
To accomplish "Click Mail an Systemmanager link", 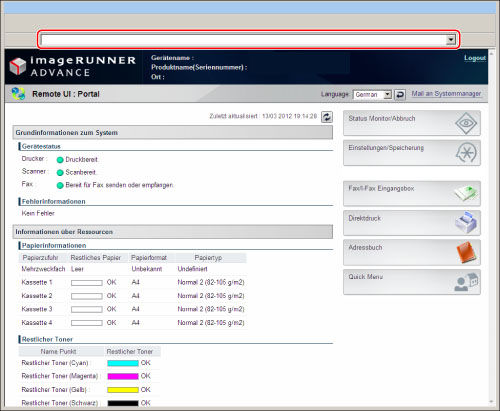I will pos(446,94).
